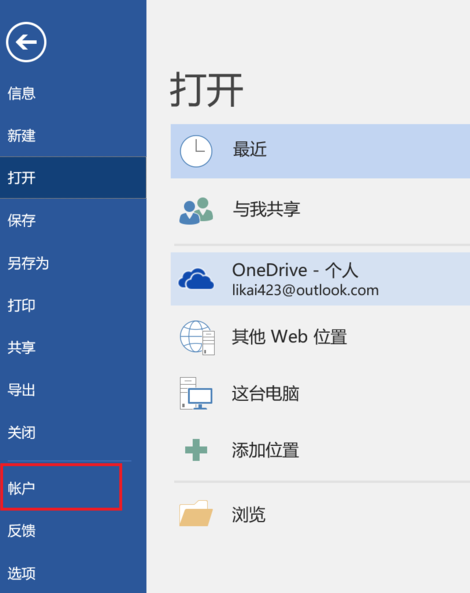Click the green plus add-place icon
The image size is (470, 593).
196,450
